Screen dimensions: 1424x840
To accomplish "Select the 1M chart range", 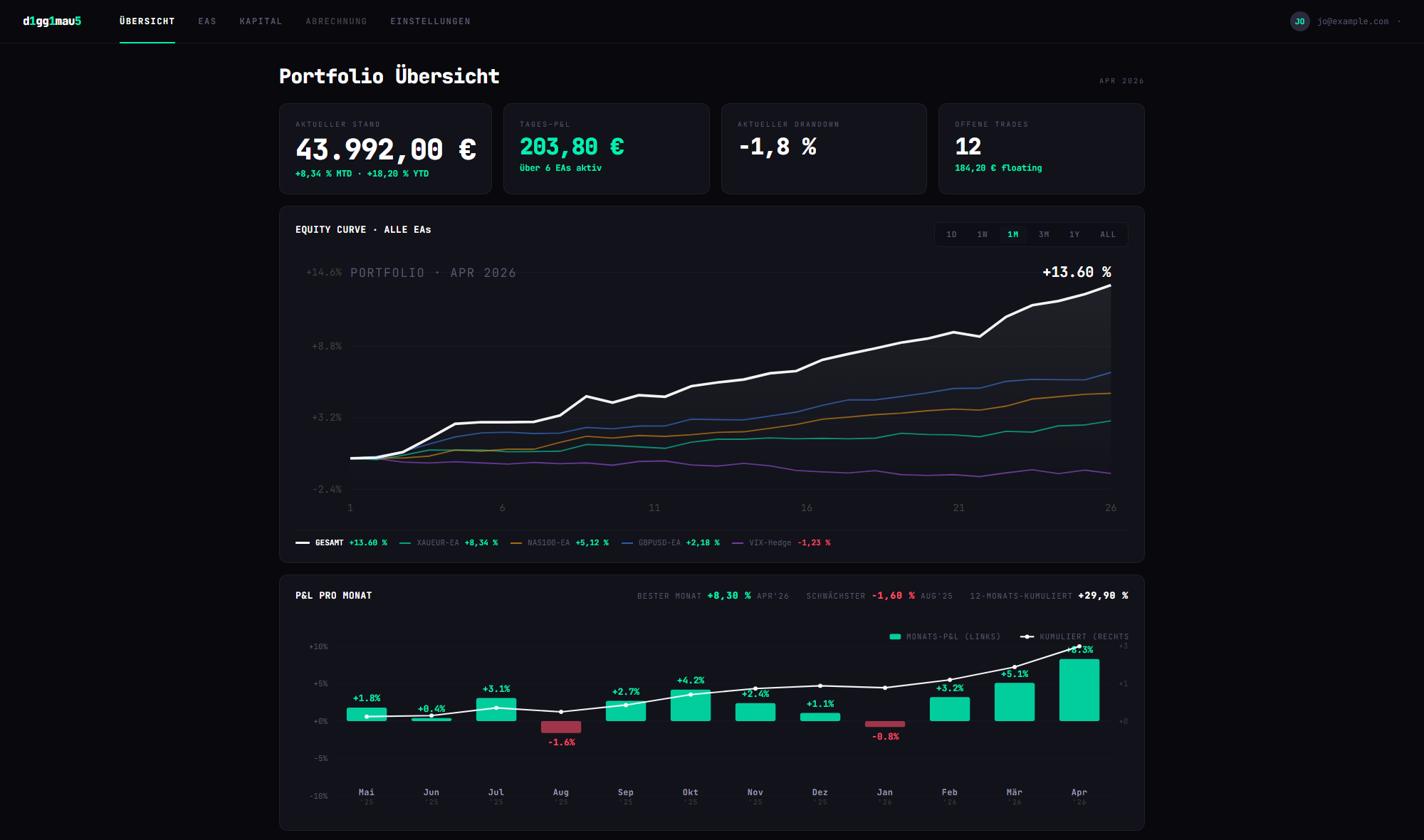I will tap(1012, 234).
